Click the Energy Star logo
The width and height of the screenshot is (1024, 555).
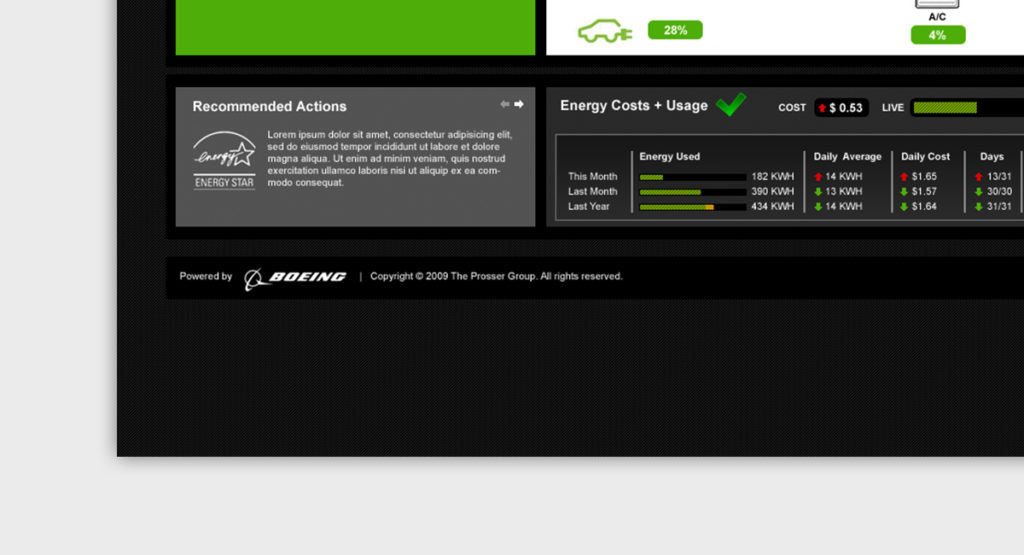coord(224,160)
